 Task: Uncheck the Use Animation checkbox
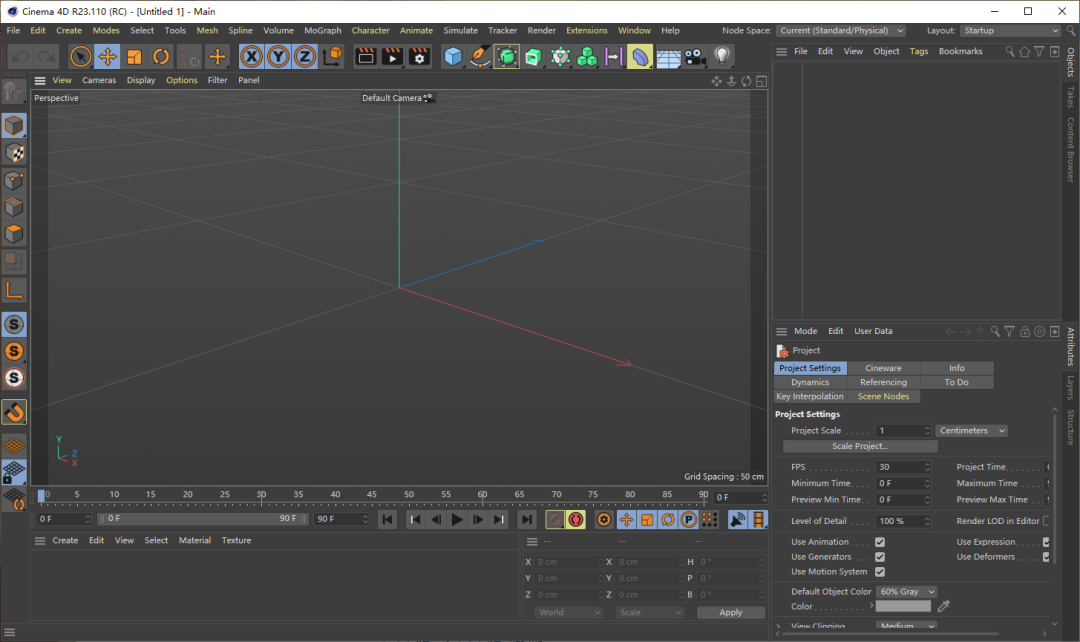pyautogui.click(x=880, y=542)
